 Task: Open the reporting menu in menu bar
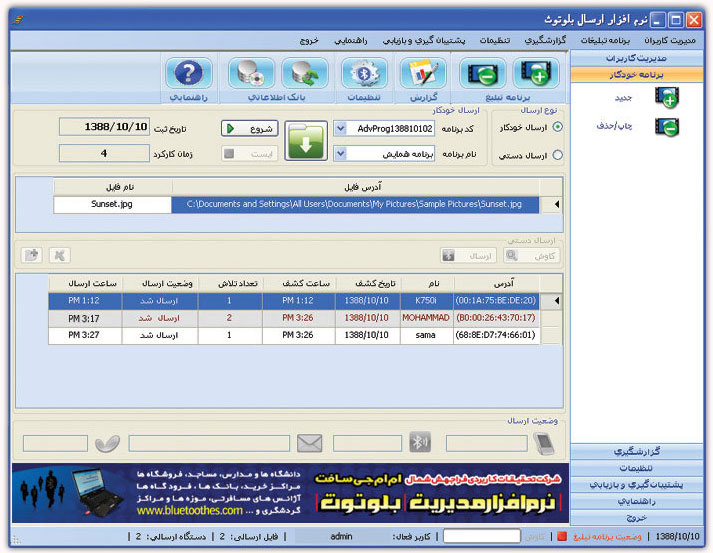545,40
